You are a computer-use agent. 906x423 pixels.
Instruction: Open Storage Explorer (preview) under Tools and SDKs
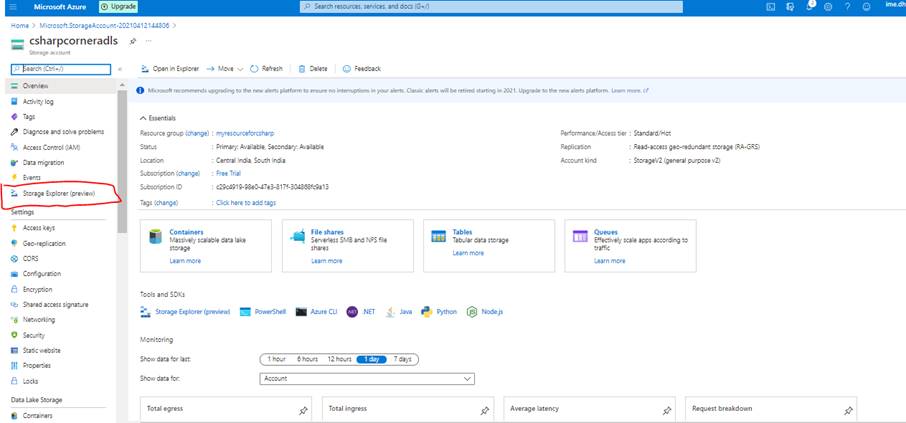tap(185, 311)
